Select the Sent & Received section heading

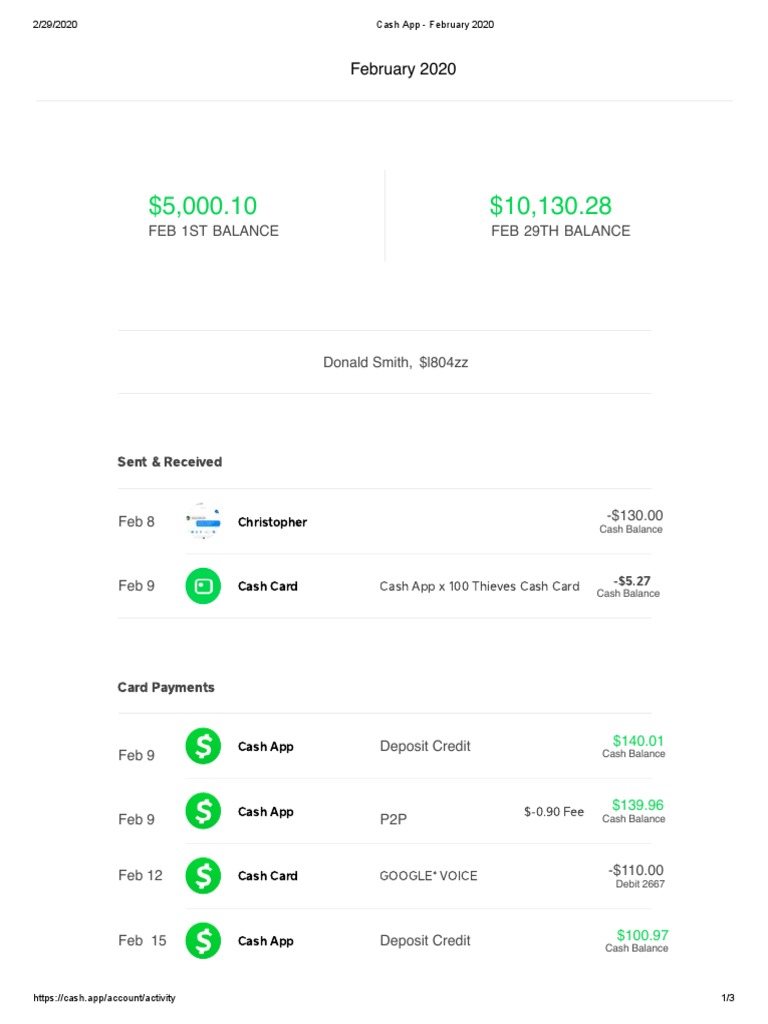coord(170,462)
